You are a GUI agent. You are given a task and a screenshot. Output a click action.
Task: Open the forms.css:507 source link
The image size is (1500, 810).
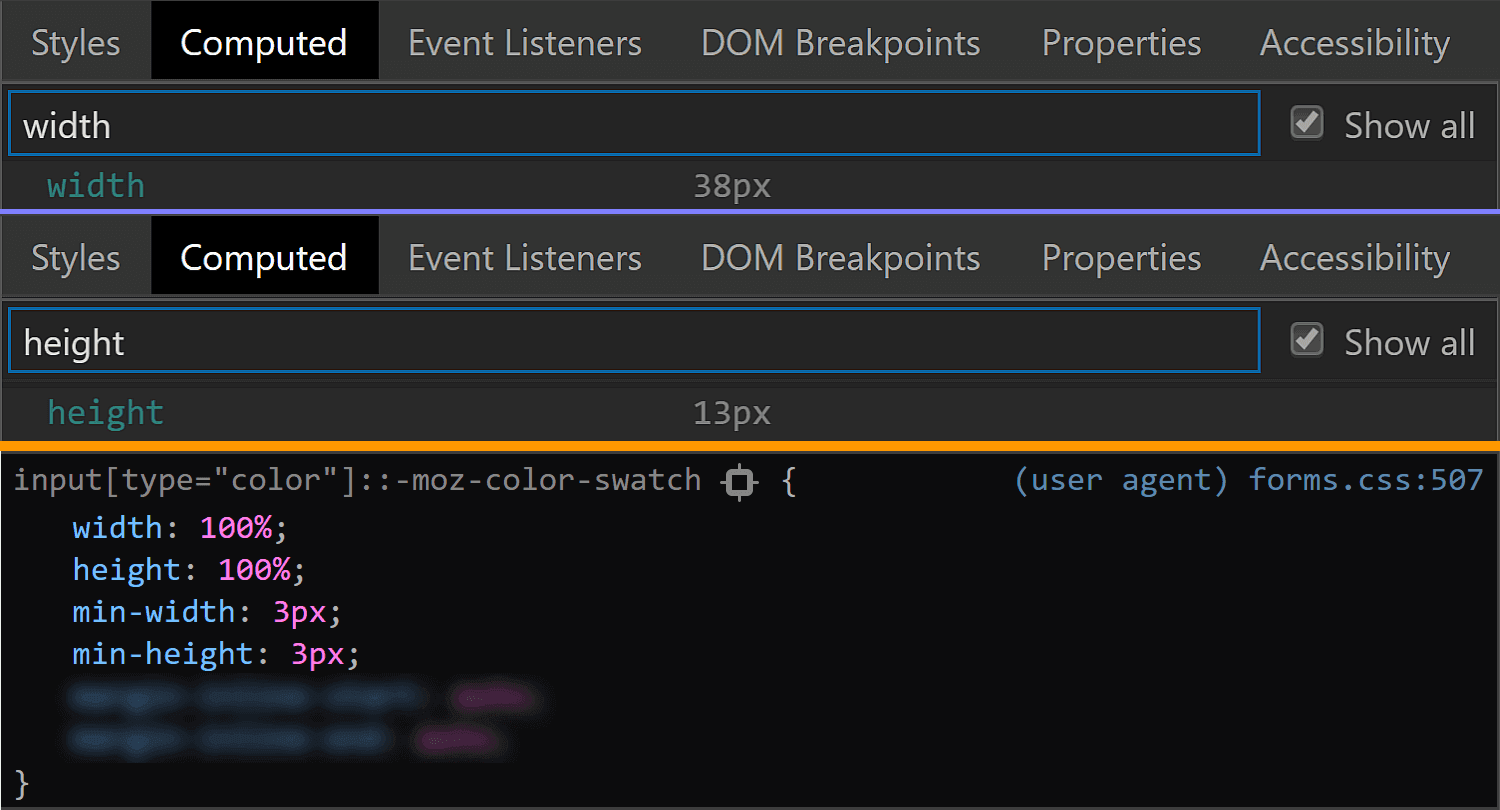pos(1365,480)
